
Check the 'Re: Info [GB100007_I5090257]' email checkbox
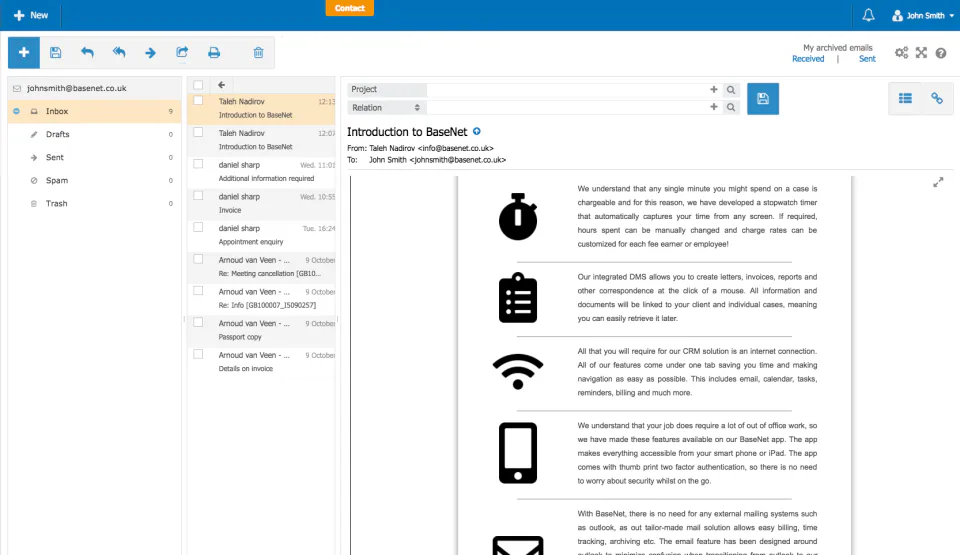(x=198, y=291)
